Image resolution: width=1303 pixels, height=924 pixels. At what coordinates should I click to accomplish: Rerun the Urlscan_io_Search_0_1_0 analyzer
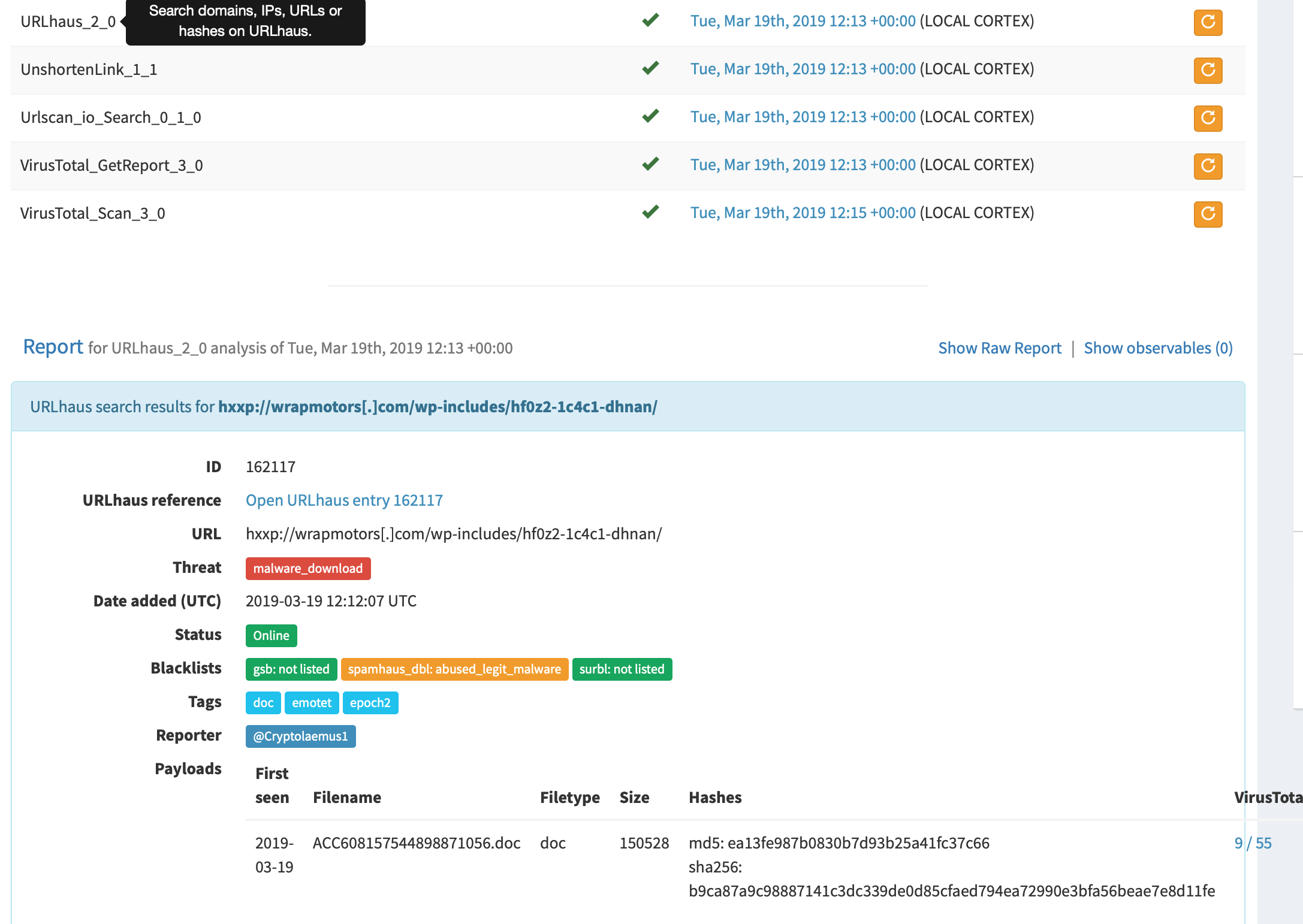point(1208,118)
